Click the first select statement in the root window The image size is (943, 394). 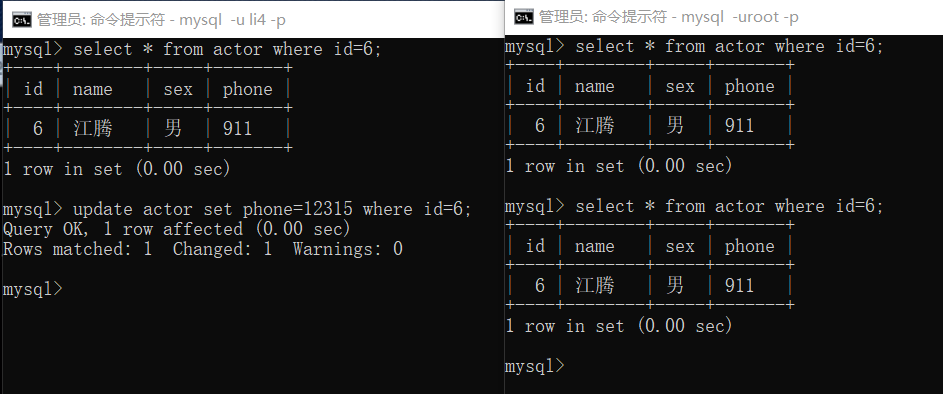[694, 46]
